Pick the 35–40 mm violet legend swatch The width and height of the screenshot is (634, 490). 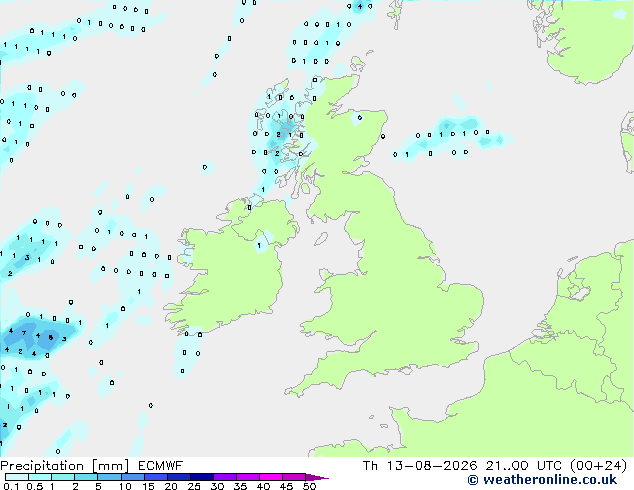pyautogui.click(x=247, y=477)
